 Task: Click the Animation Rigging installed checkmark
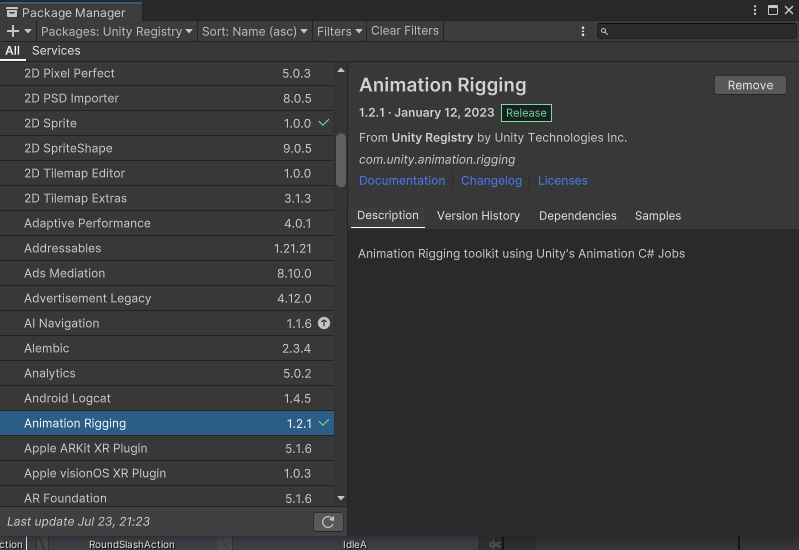[x=324, y=423]
